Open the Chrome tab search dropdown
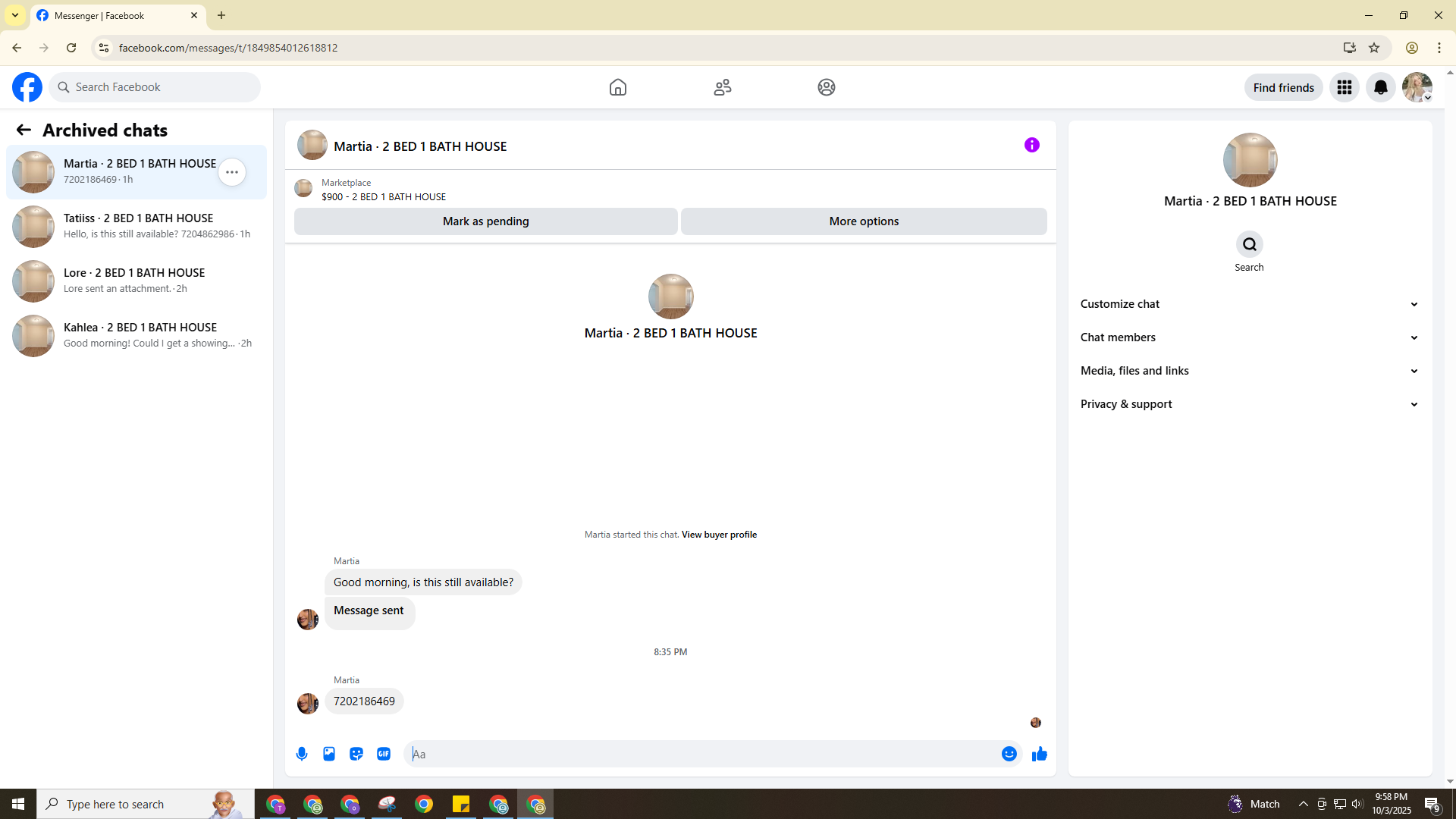The height and width of the screenshot is (819, 1456). point(15,15)
